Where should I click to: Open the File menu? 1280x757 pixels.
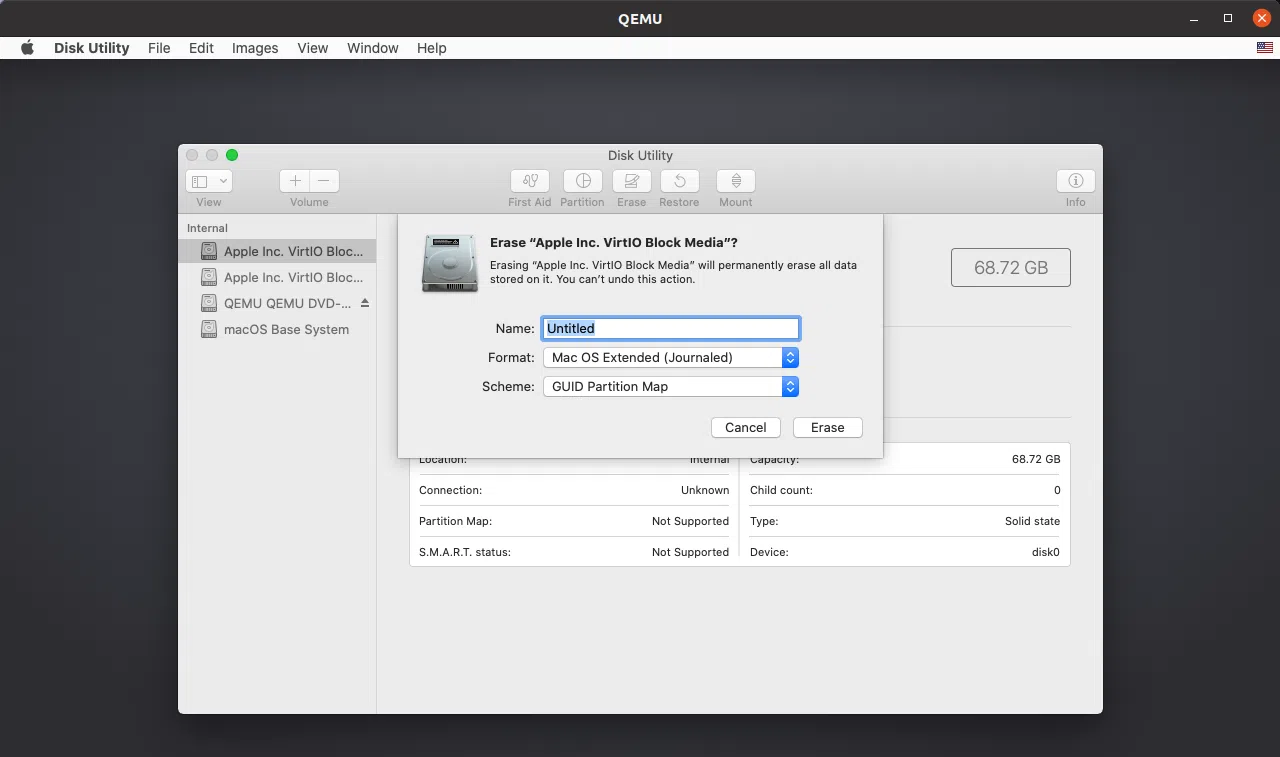pos(159,48)
